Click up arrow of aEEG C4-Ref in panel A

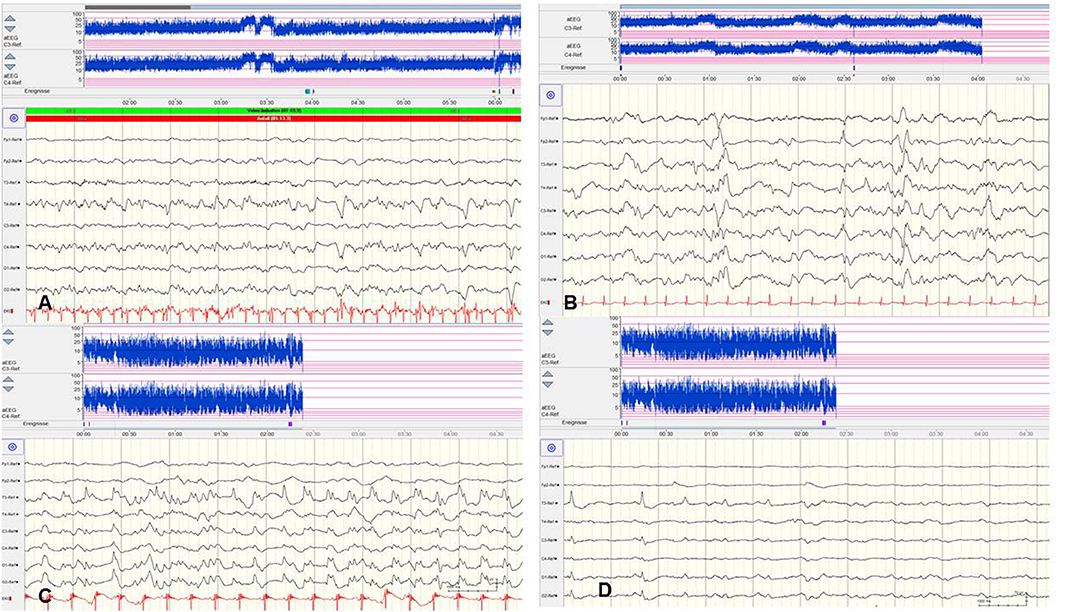tap(9, 57)
